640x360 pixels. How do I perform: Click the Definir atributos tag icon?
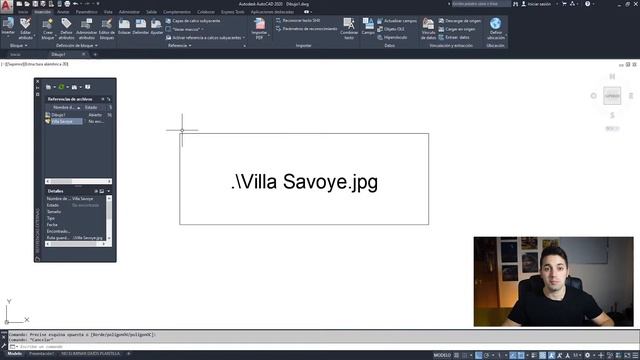pos(66,23)
